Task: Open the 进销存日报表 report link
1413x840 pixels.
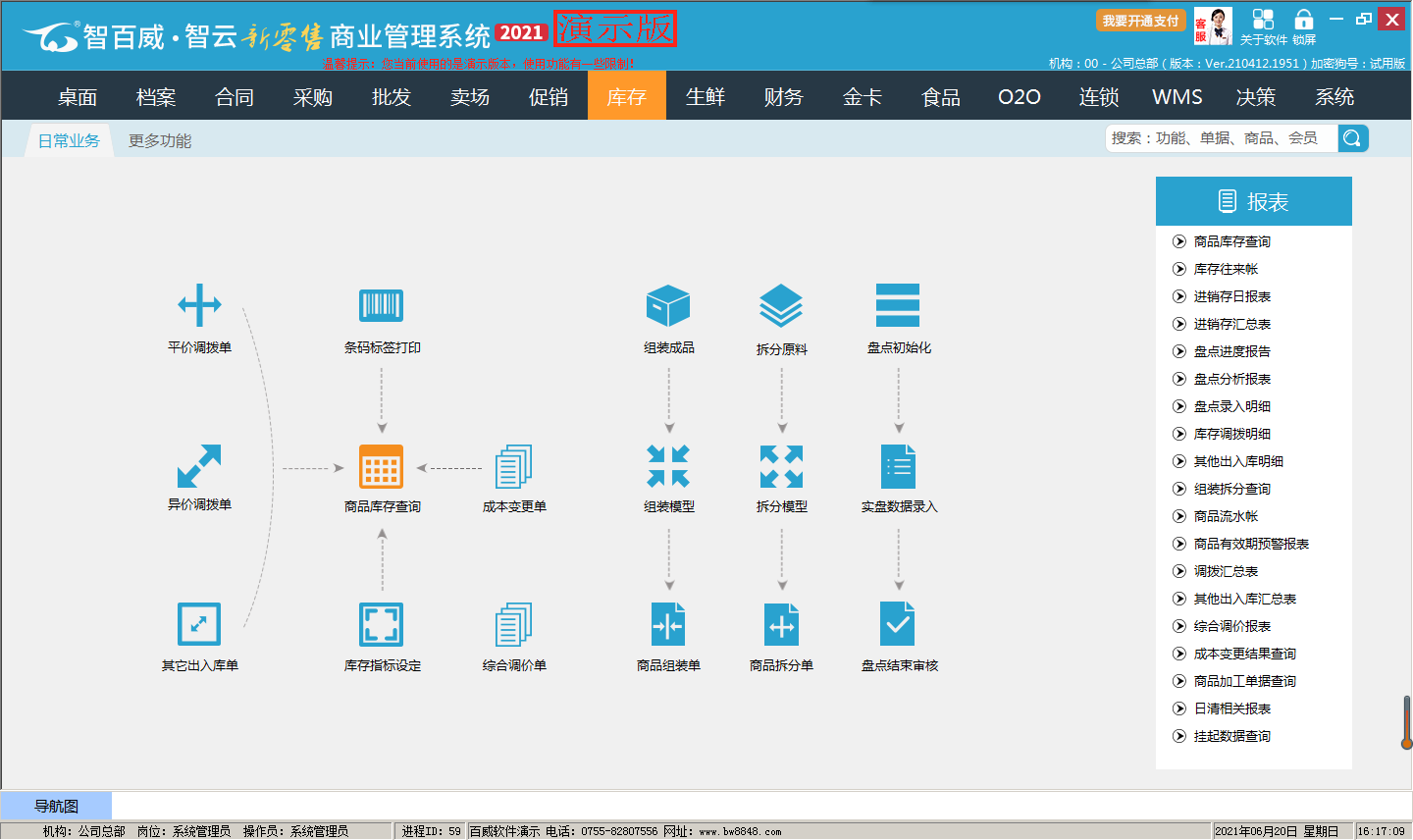Action: [1231, 296]
